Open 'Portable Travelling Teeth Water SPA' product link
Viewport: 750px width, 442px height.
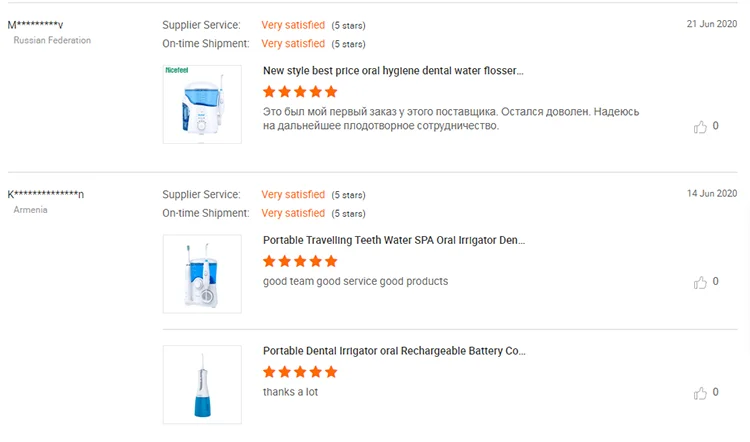[393, 240]
